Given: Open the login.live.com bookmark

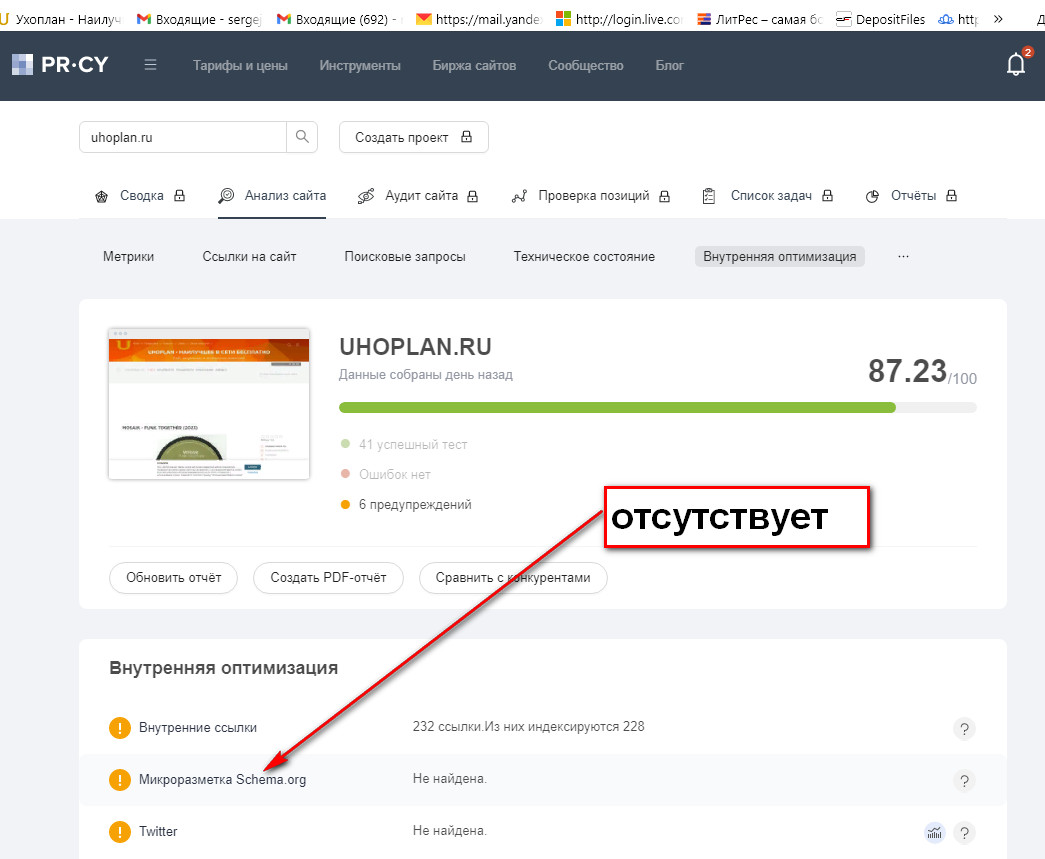Looking at the screenshot, I should (620, 19).
